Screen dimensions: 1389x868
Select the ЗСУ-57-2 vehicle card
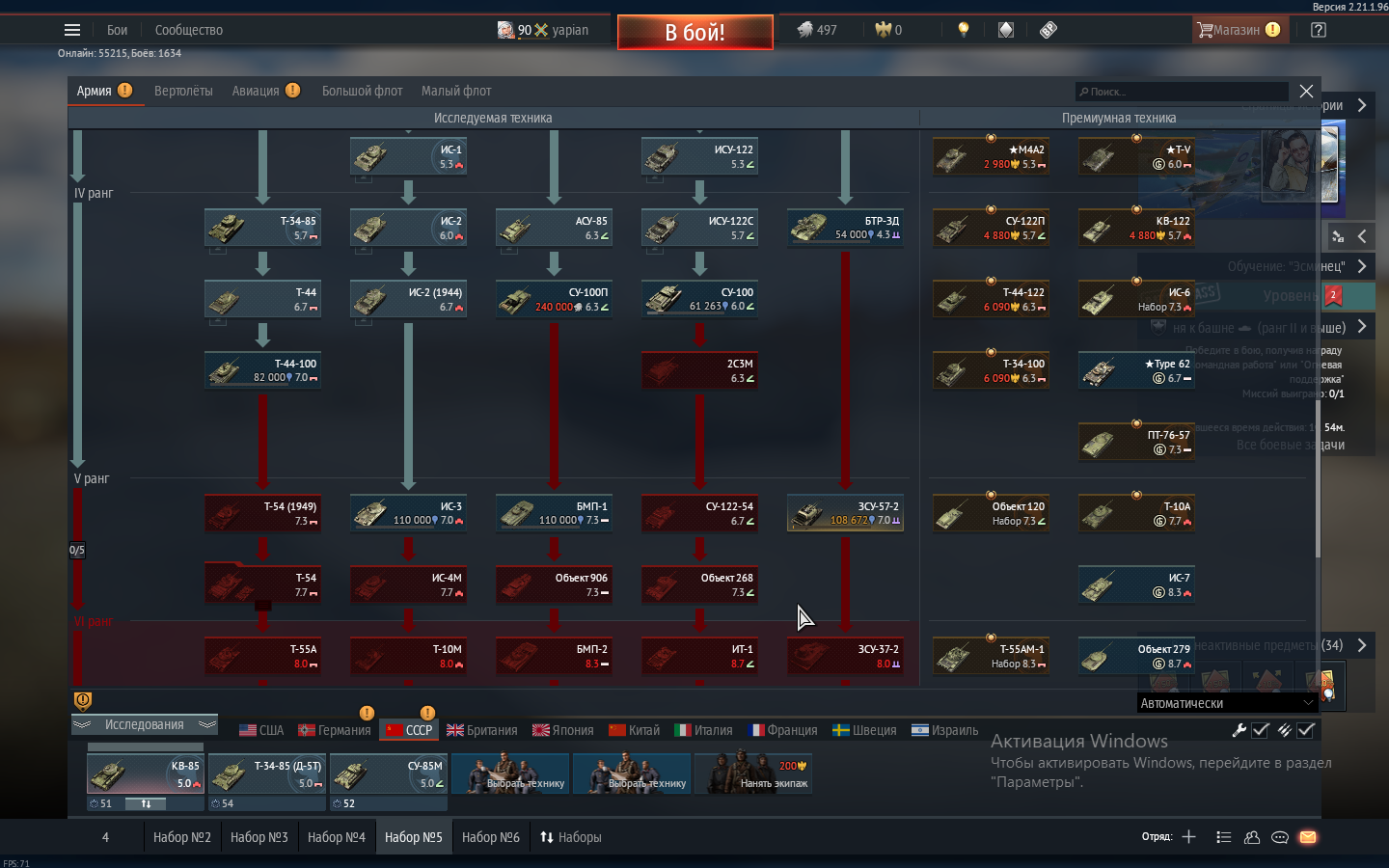click(845, 513)
